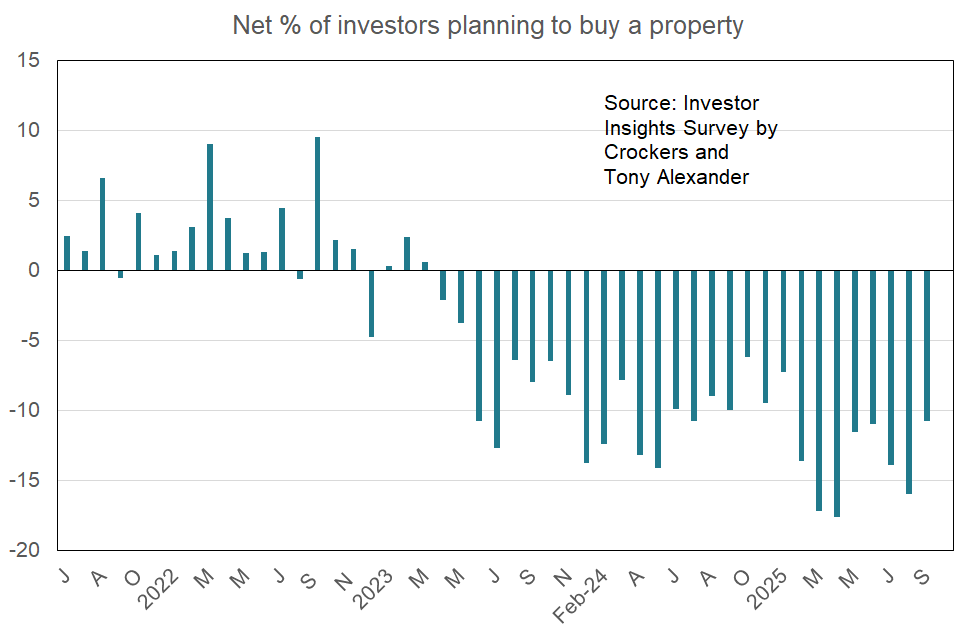976x637 pixels.
Task: Select the lowest bar reaching about -17.5
Action: click(837, 394)
